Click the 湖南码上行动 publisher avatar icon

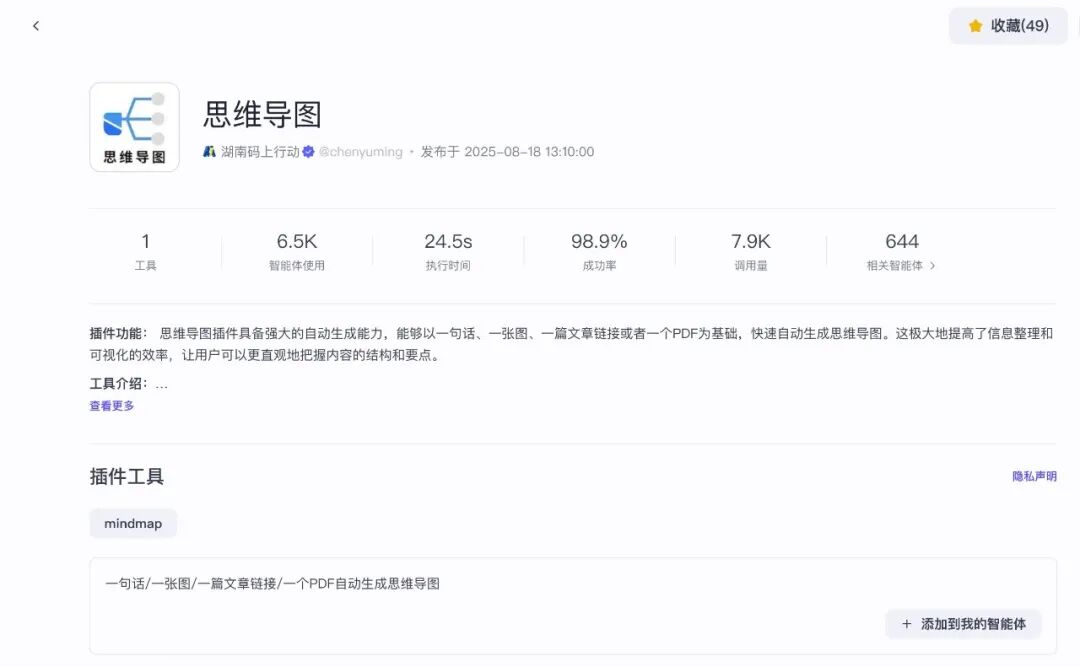click(x=210, y=152)
